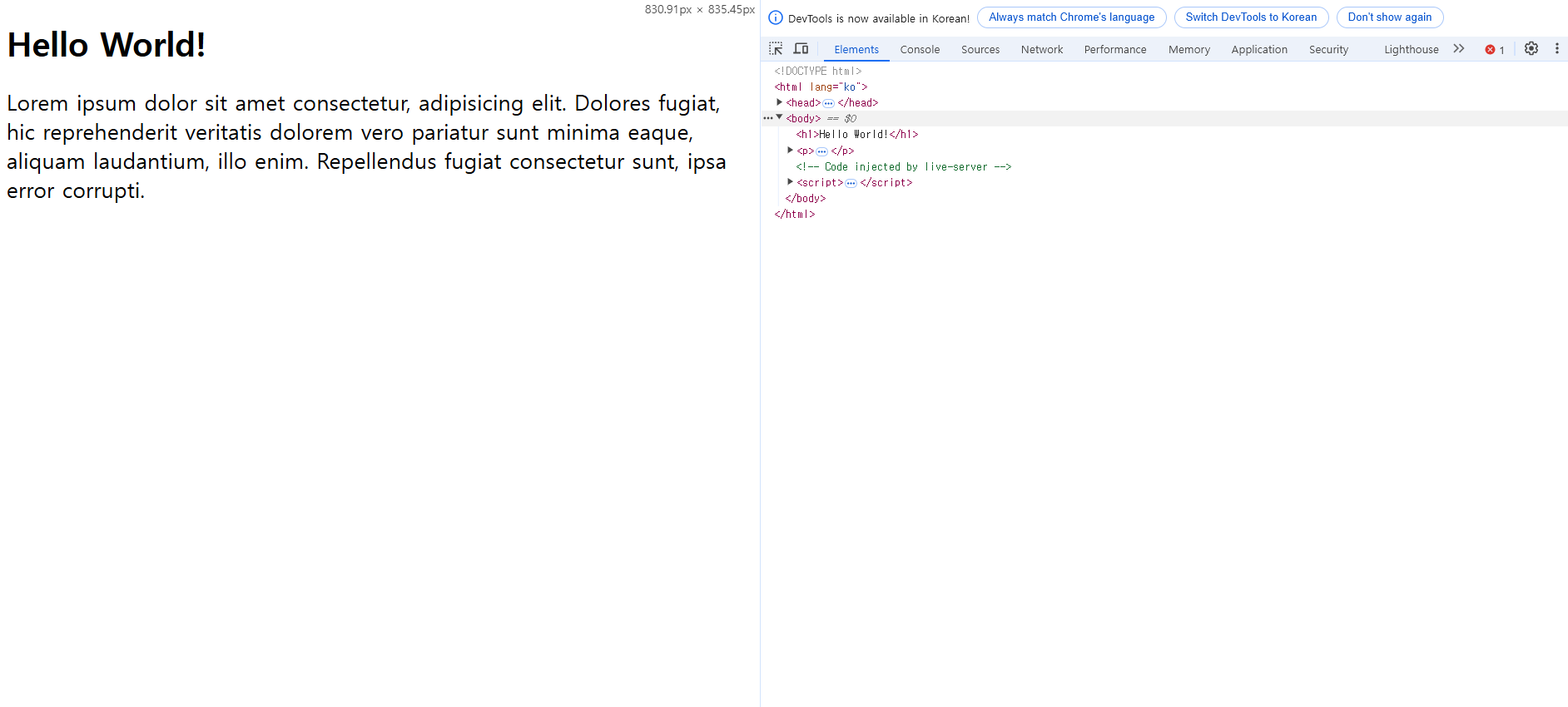1568x707 pixels.
Task: Open the Performance tab
Action: [x=1115, y=50]
